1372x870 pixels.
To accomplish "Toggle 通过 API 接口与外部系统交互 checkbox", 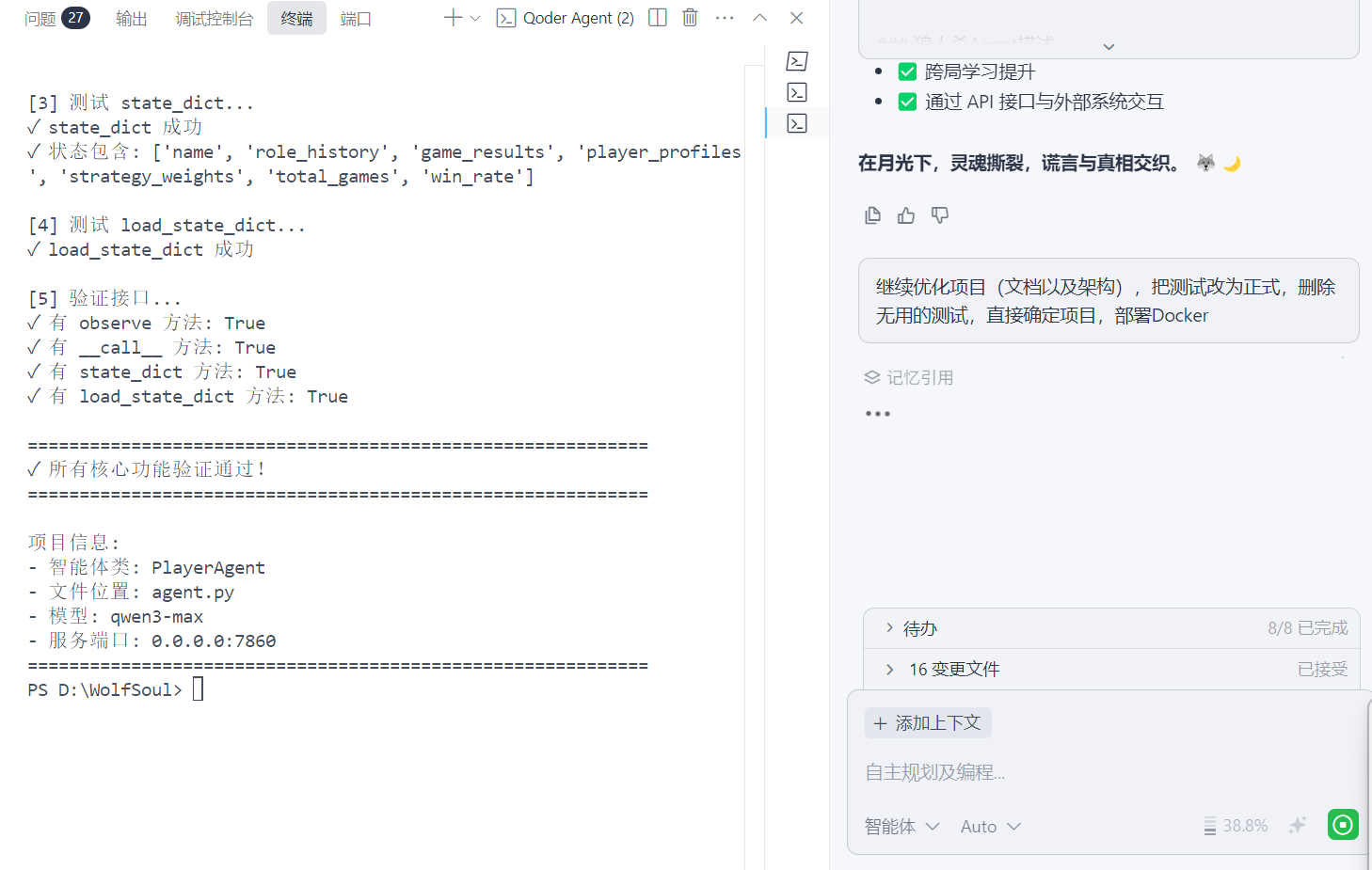I will (x=907, y=102).
